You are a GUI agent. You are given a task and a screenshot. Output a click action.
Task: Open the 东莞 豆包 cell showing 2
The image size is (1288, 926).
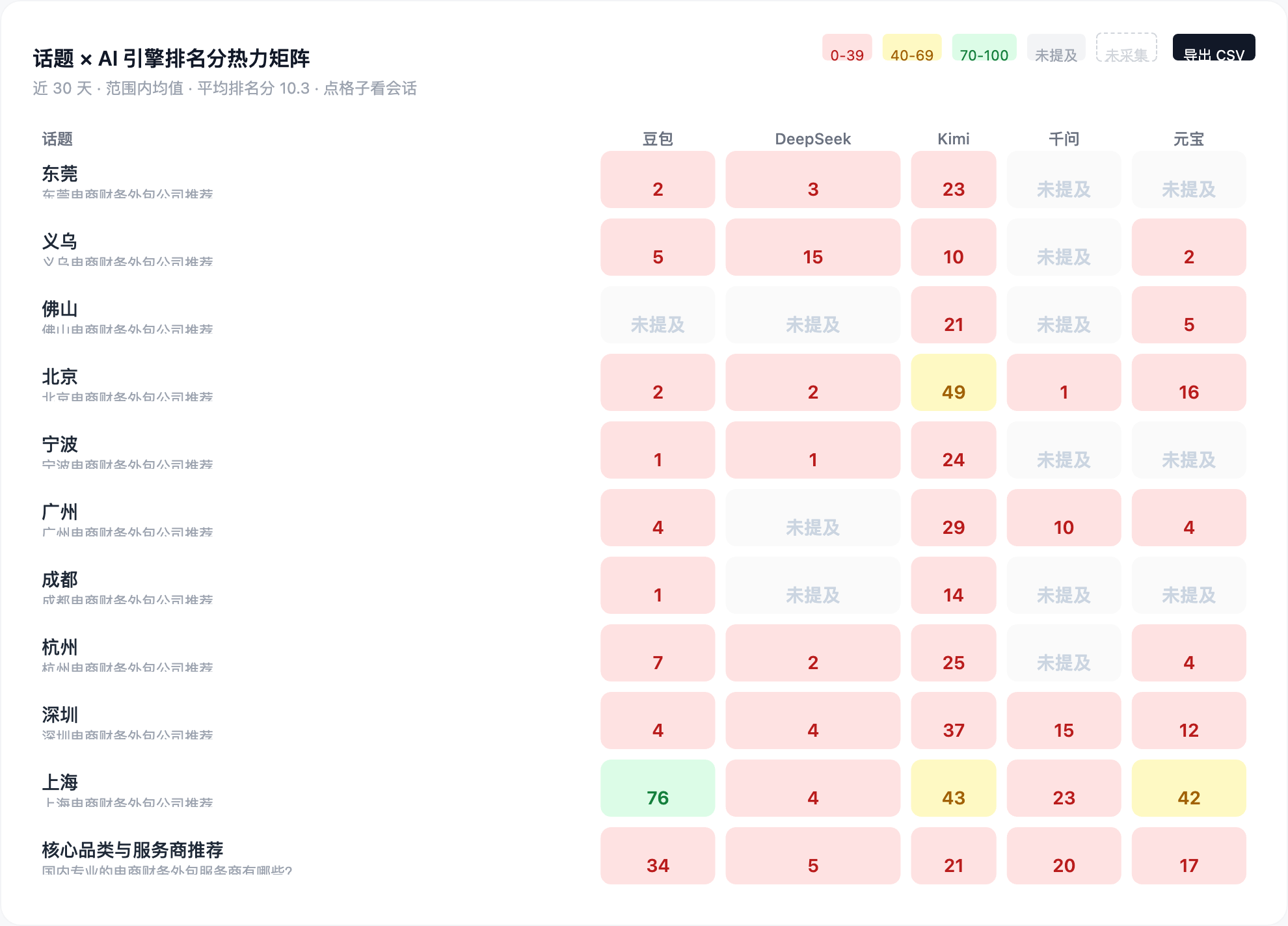pos(658,179)
